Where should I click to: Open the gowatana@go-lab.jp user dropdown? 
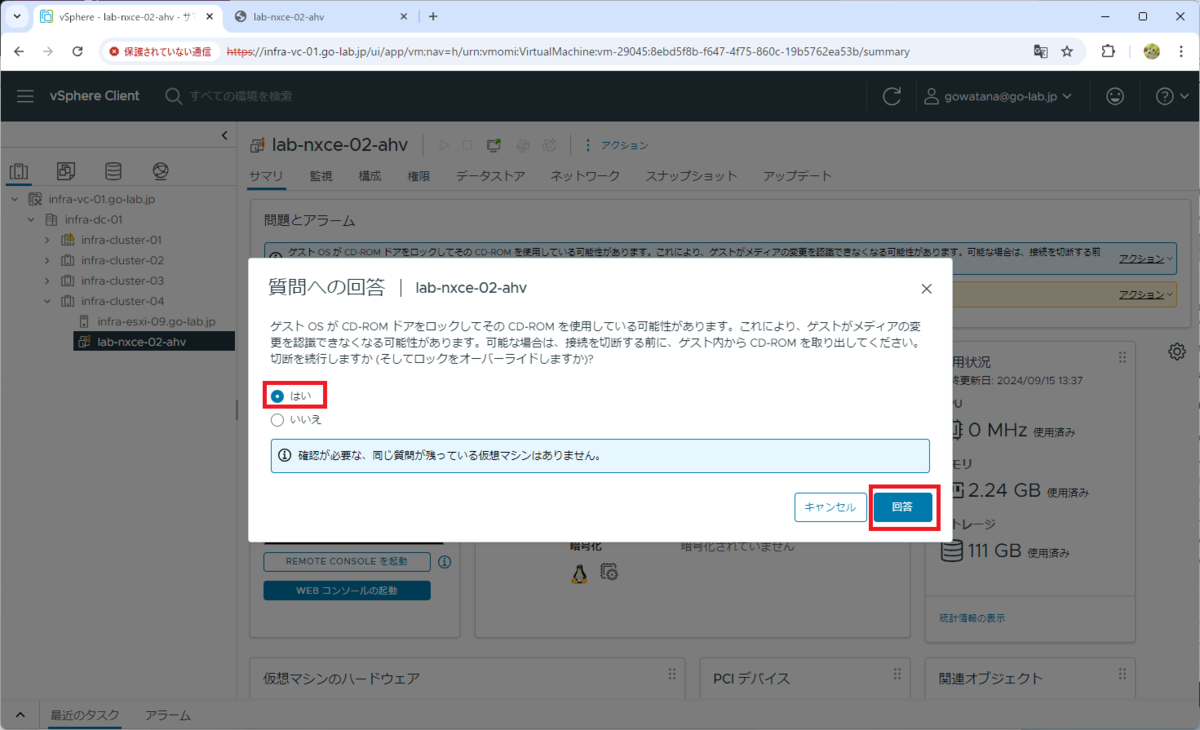pyautogui.click(x=998, y=96)
